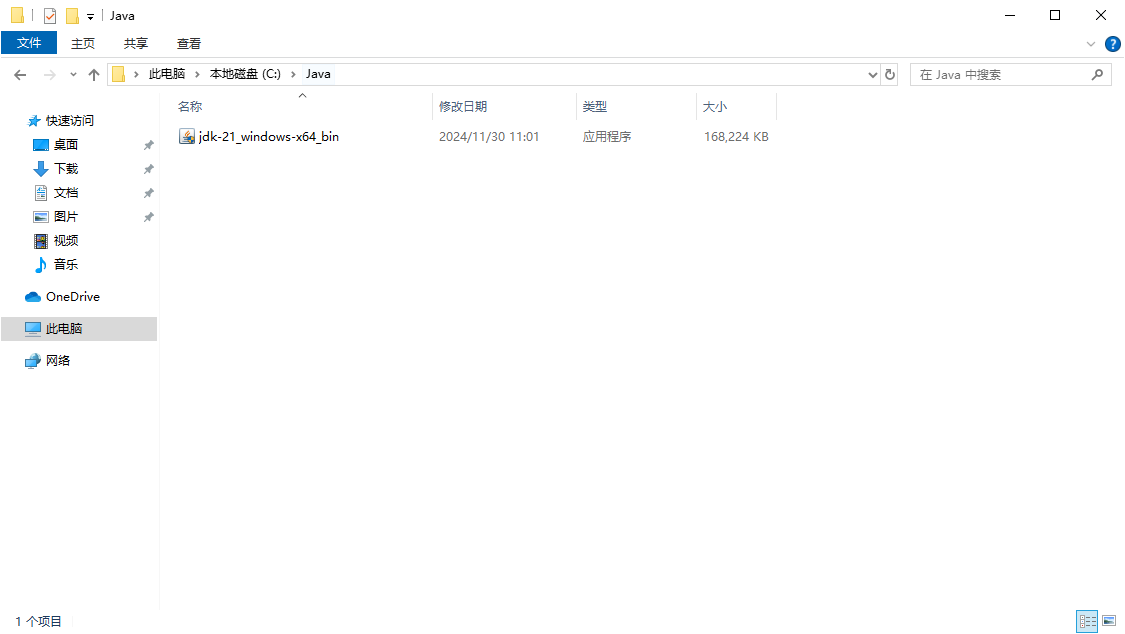Click the Back navigation arrow
Viewport: 1125px width, 634px height.
click(x=20, y=75)
